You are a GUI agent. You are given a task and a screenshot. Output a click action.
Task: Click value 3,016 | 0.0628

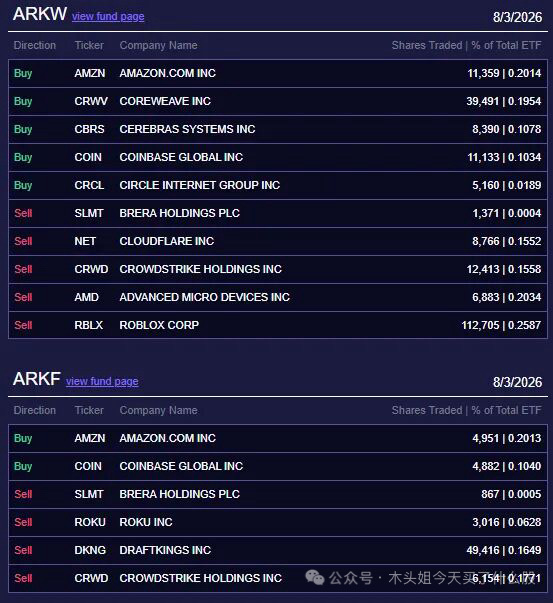(x=506, y=522)
